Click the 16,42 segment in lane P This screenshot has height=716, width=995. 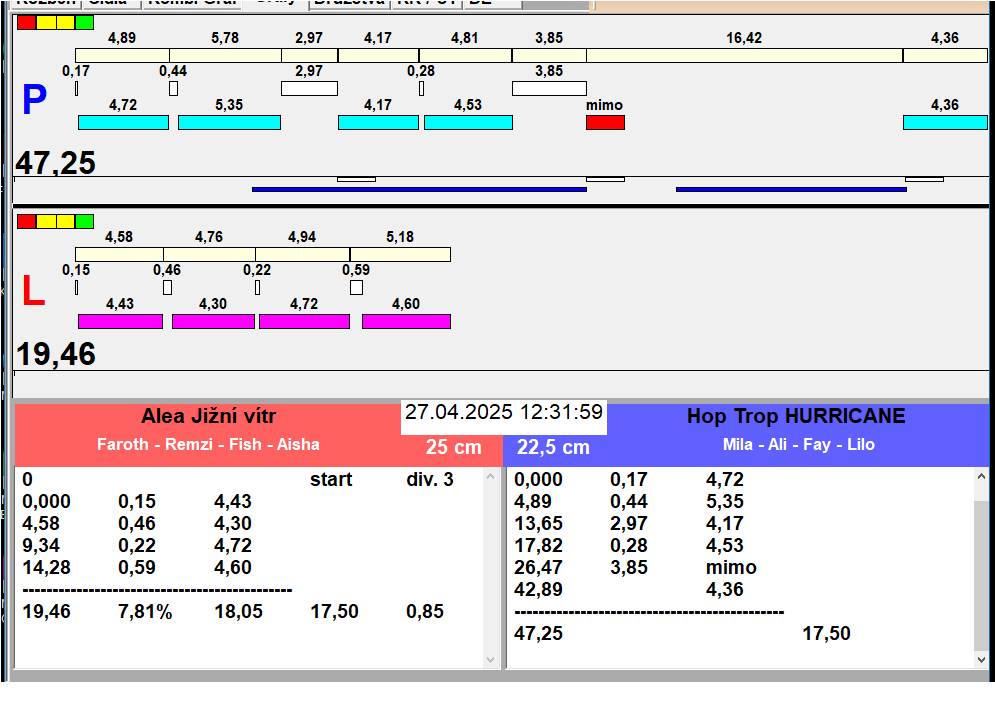click(744, 55)
